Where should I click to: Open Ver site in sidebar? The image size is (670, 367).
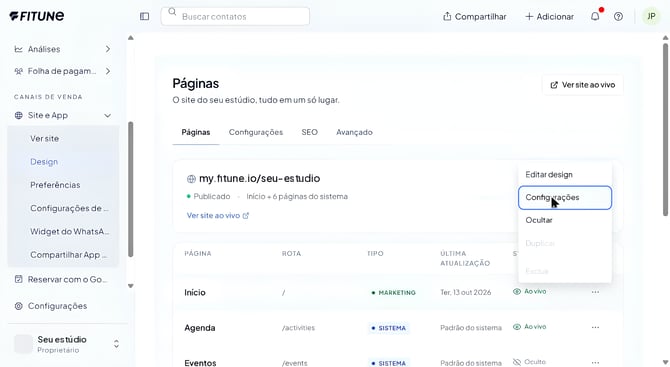44,138
